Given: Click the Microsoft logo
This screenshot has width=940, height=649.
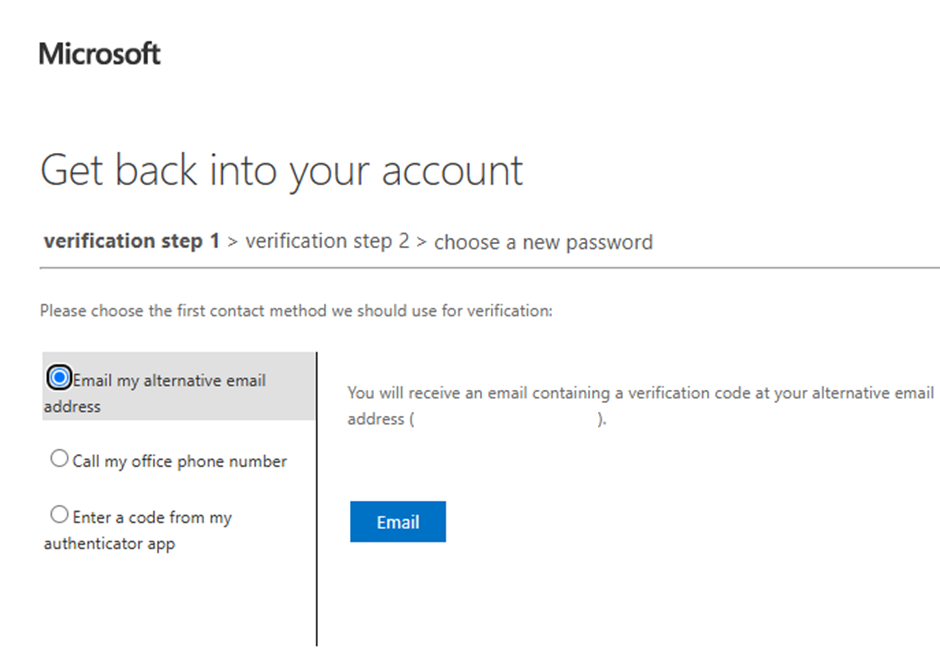Looking at the screenshot, I should [100, 54].
